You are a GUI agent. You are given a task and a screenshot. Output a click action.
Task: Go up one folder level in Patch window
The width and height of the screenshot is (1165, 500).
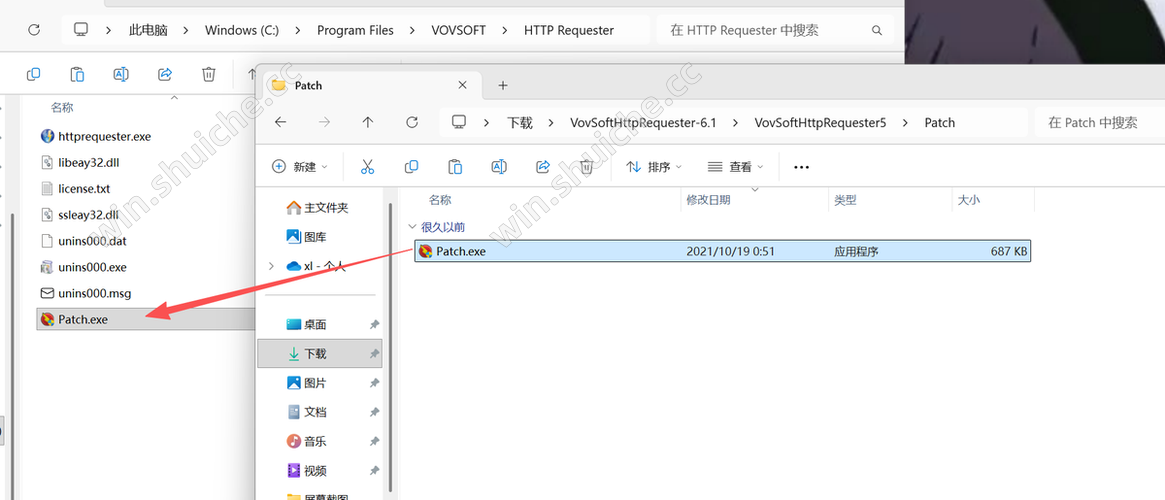(x=368, y=123)
